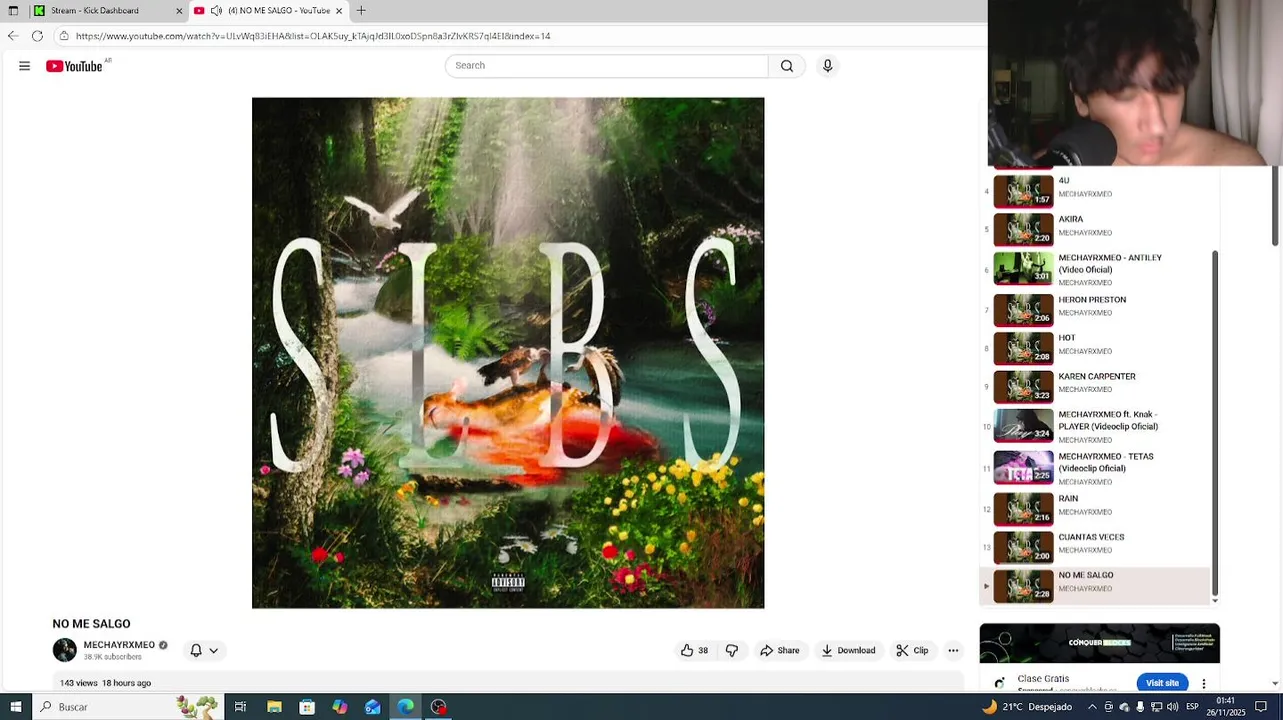Switch to Microsoft Edge taskbar icon
The image size is (1283, 720).
[x=406, y=707]
